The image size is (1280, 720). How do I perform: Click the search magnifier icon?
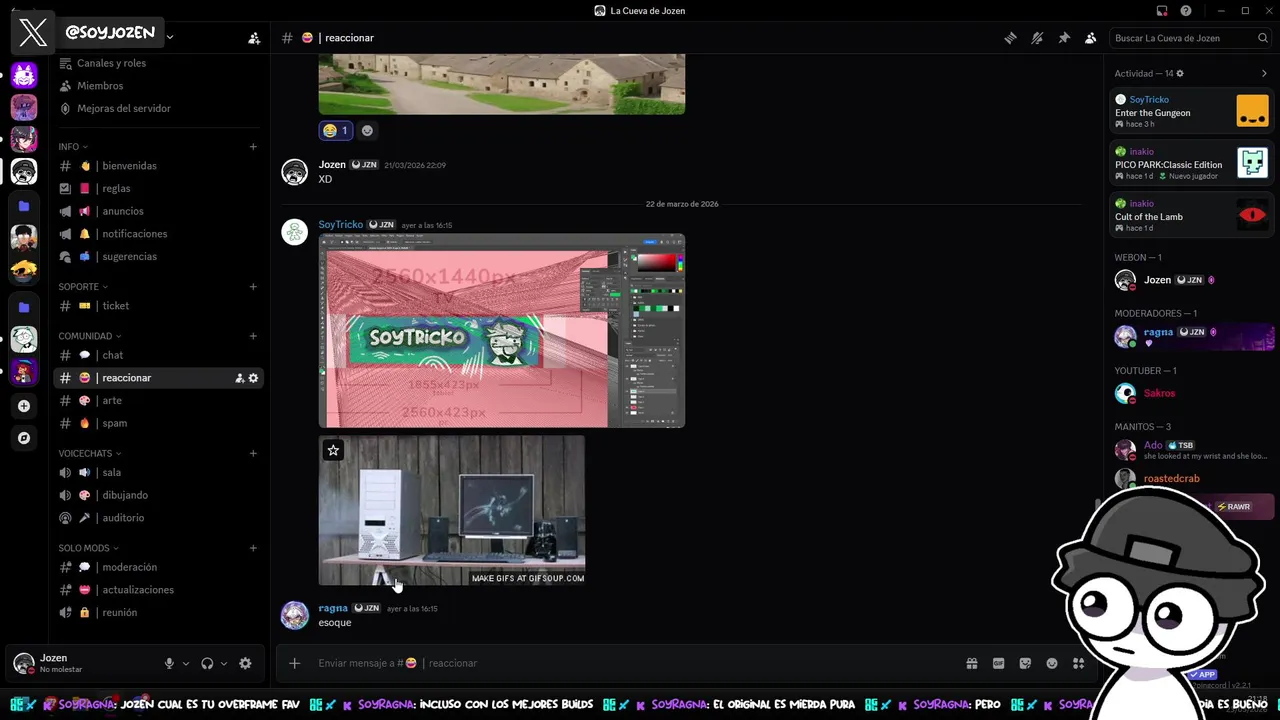(x=1263, y=38)
